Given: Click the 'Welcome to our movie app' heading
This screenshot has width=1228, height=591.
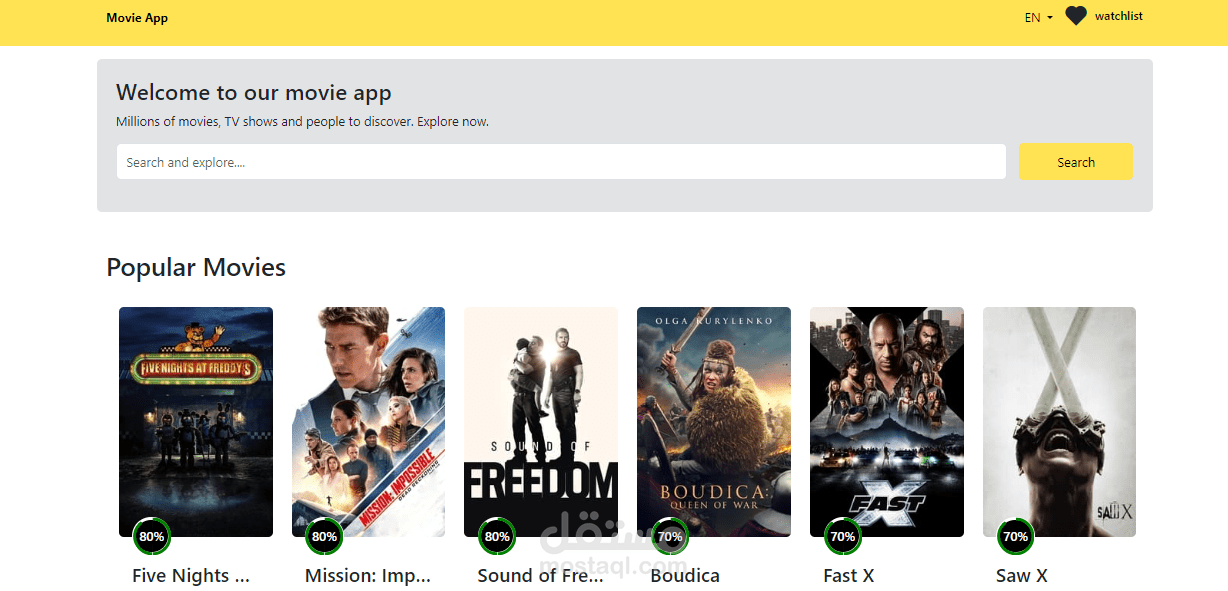Looking at the screenshot, I should (254, 93).
